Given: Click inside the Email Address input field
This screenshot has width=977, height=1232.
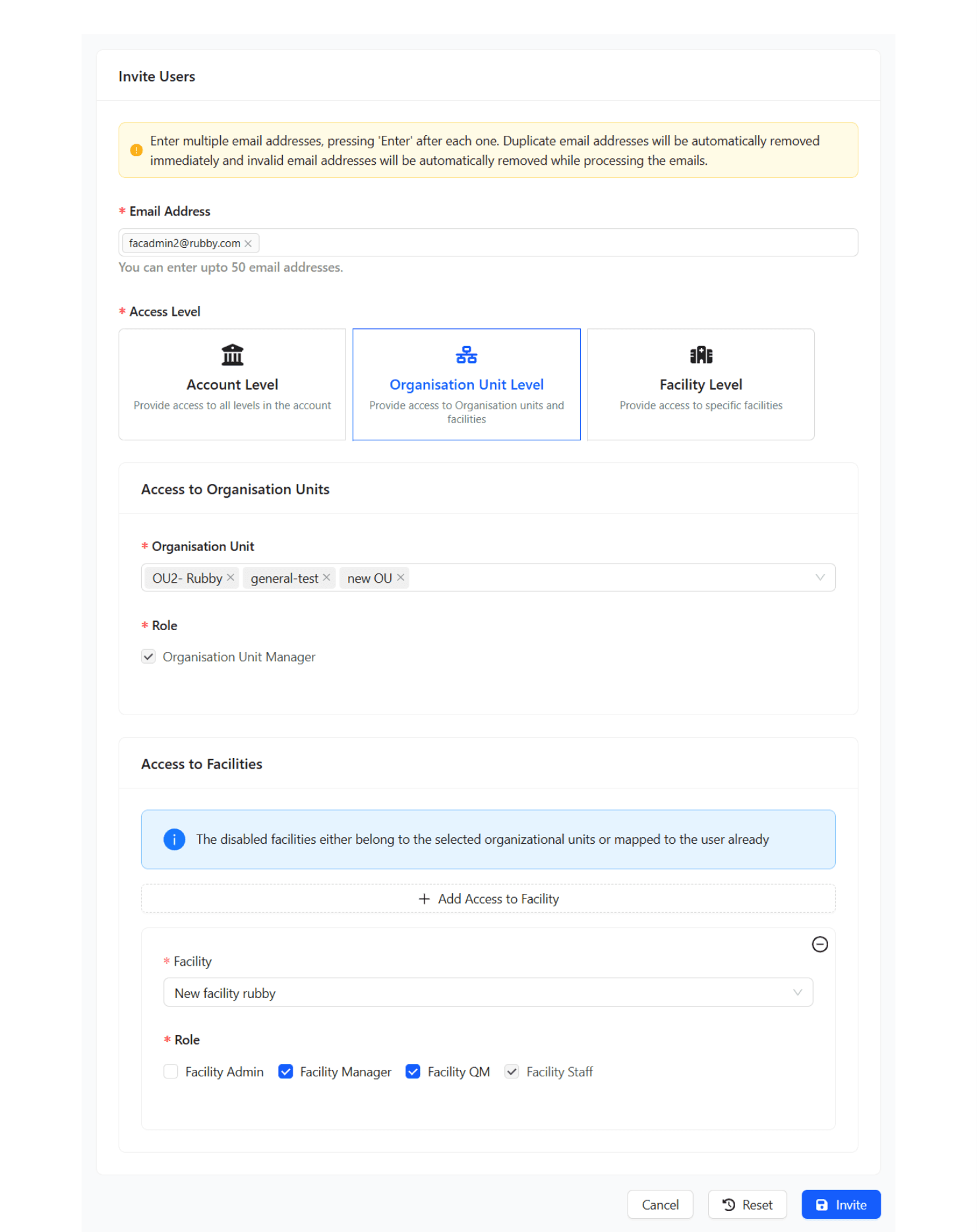Looking at the screenshot, I should coord(554,243).
